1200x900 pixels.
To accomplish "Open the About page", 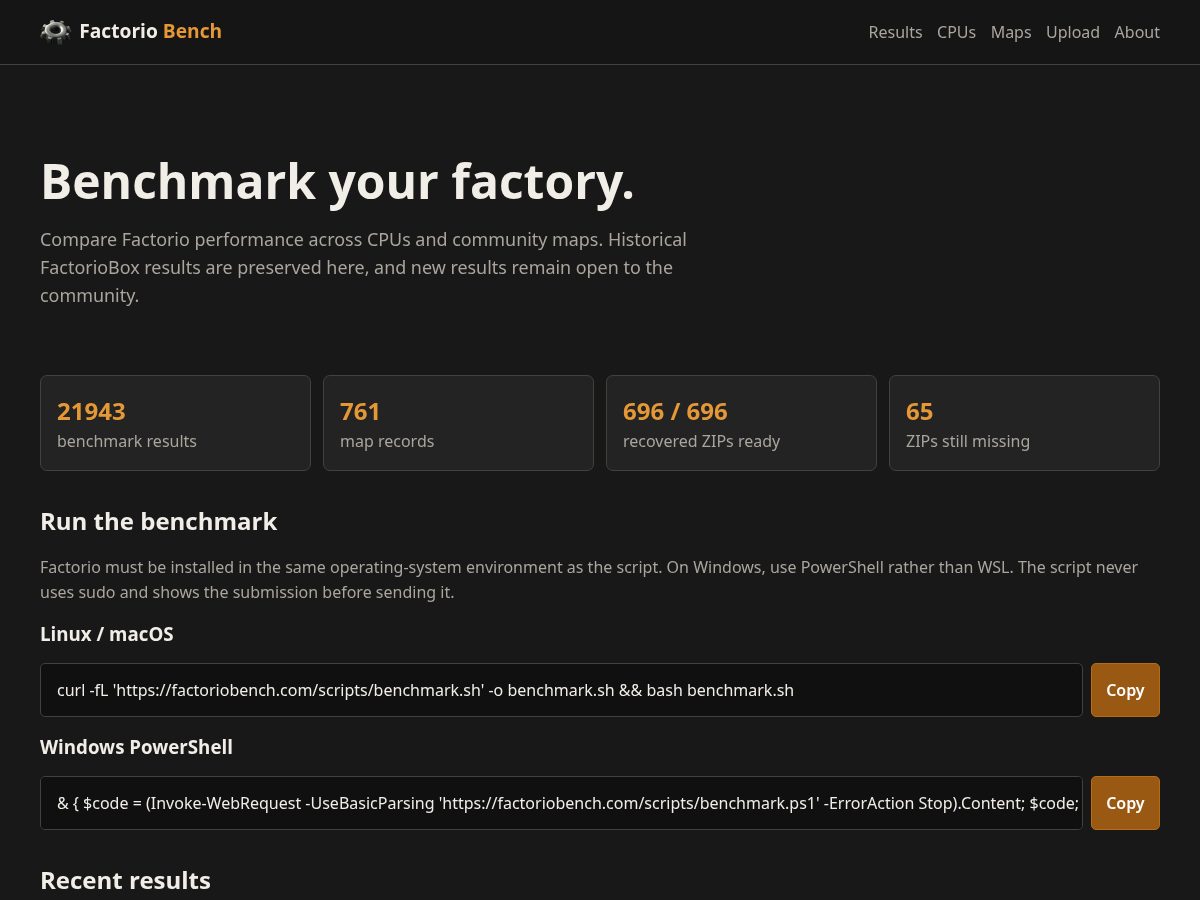I will pyautogui.click(x=1137, y=32).
